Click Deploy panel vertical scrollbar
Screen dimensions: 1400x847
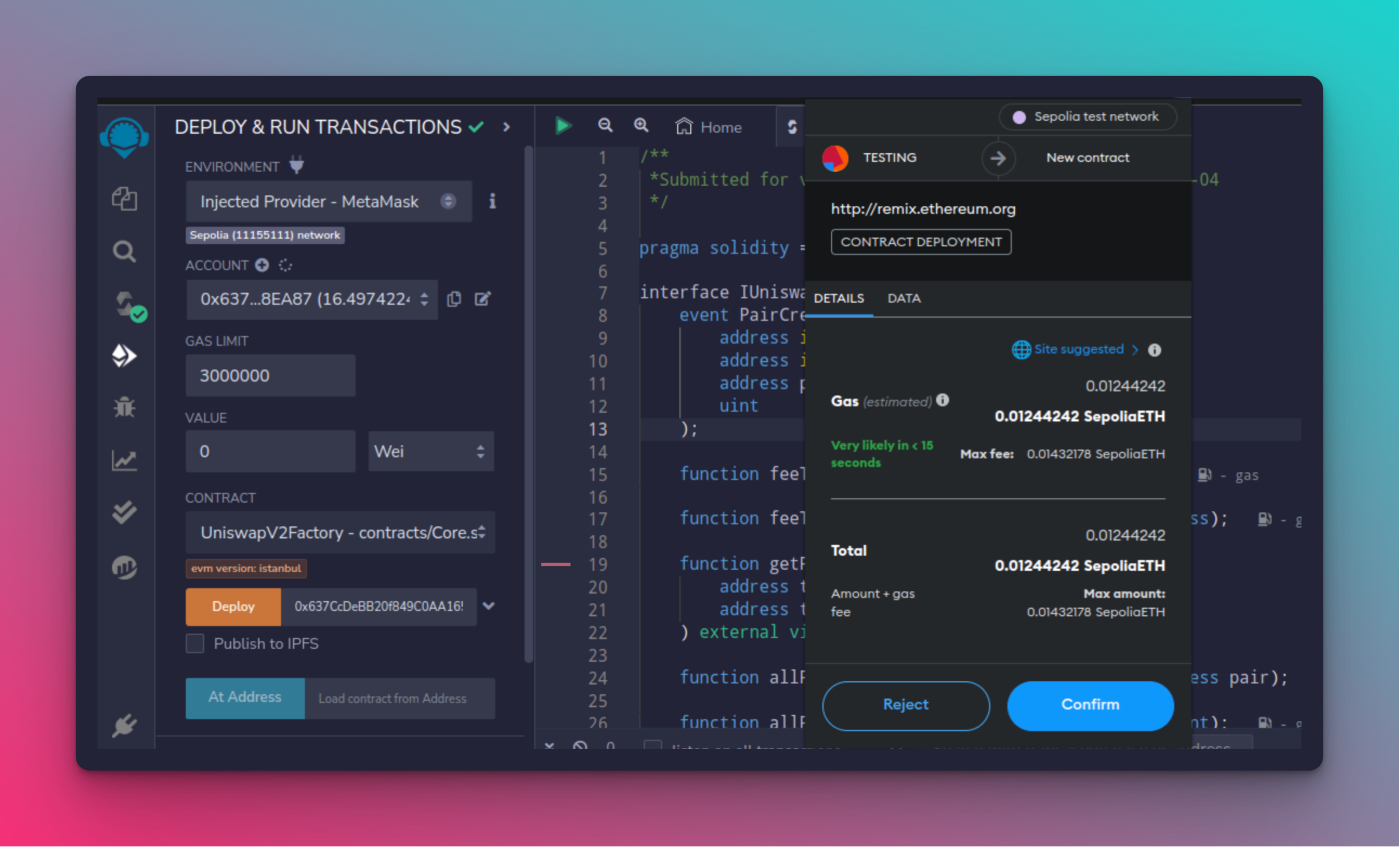click(528, 403)
